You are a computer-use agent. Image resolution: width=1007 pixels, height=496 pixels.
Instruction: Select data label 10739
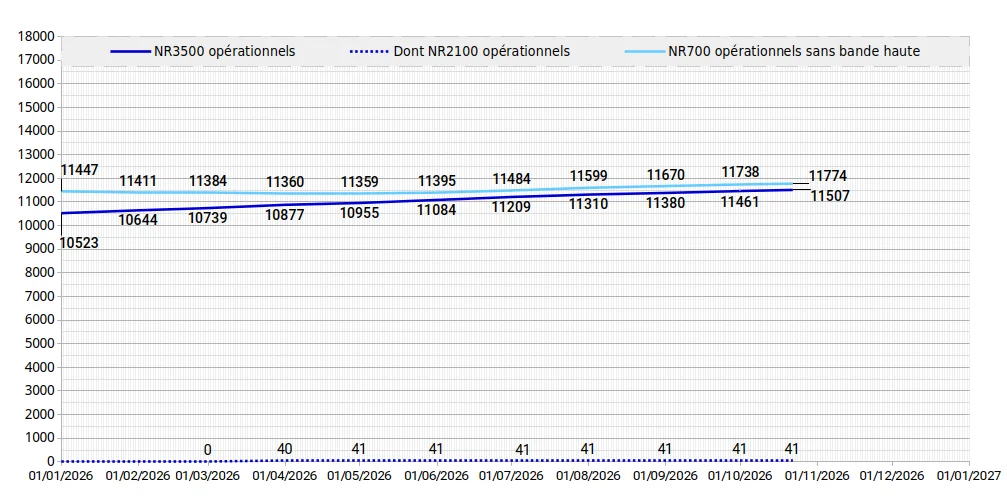click(208, 218)
